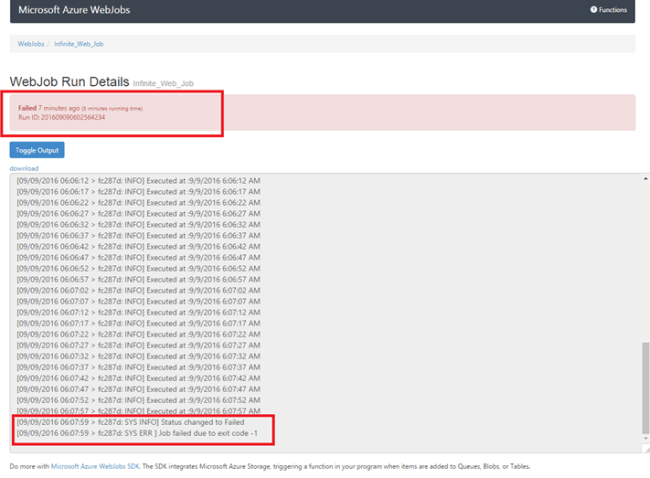Click the log output scrollbar thumb
Viewport: 650px width, 478px height.
pos(645,388)
